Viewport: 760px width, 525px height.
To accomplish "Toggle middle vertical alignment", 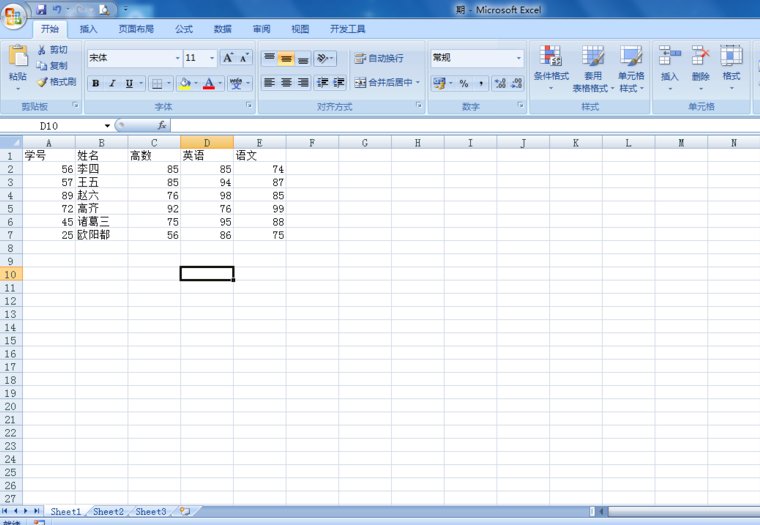I will [x=286, y=59].
